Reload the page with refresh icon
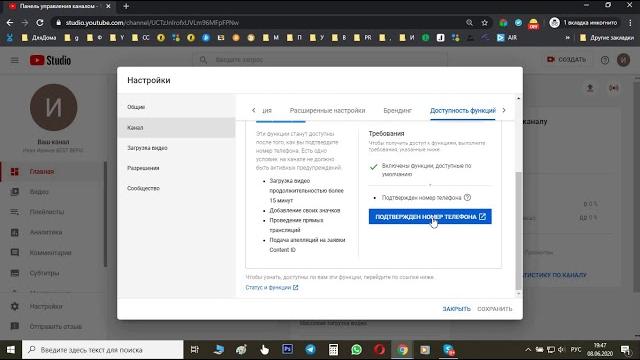 pyautogui.click(x=40, y=23)
